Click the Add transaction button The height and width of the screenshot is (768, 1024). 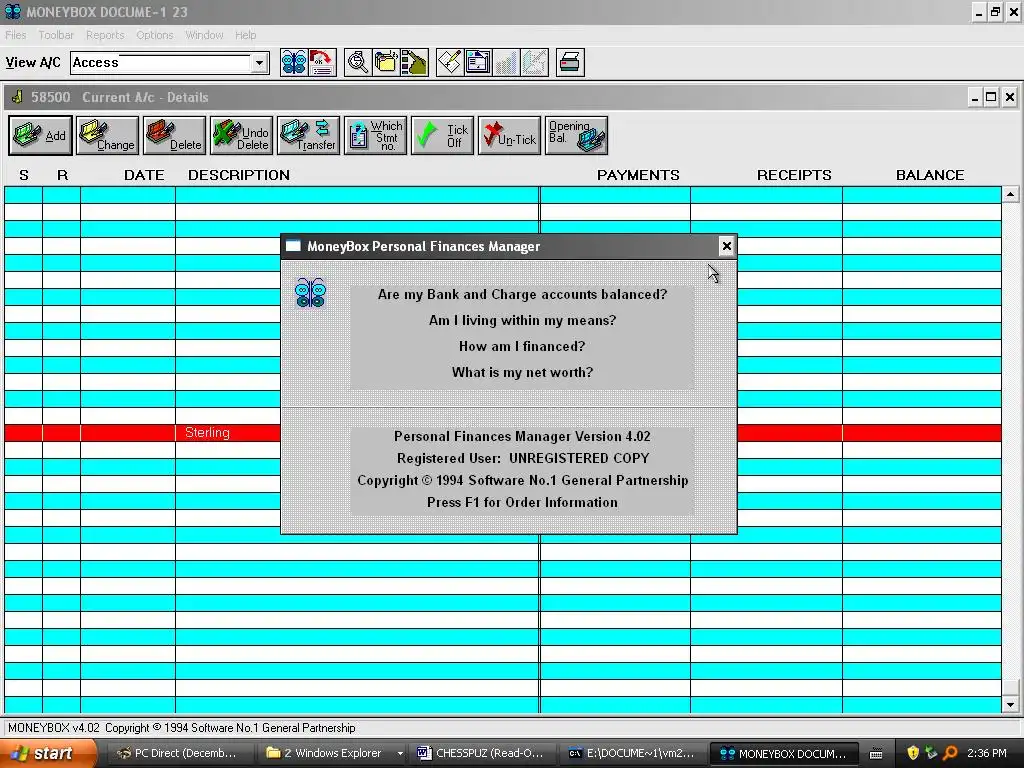click(40, 136)
